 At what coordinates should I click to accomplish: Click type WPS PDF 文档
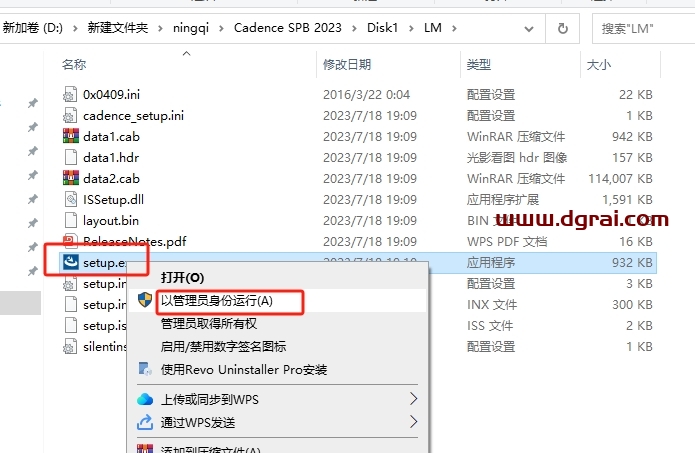[x=507, y=242]
